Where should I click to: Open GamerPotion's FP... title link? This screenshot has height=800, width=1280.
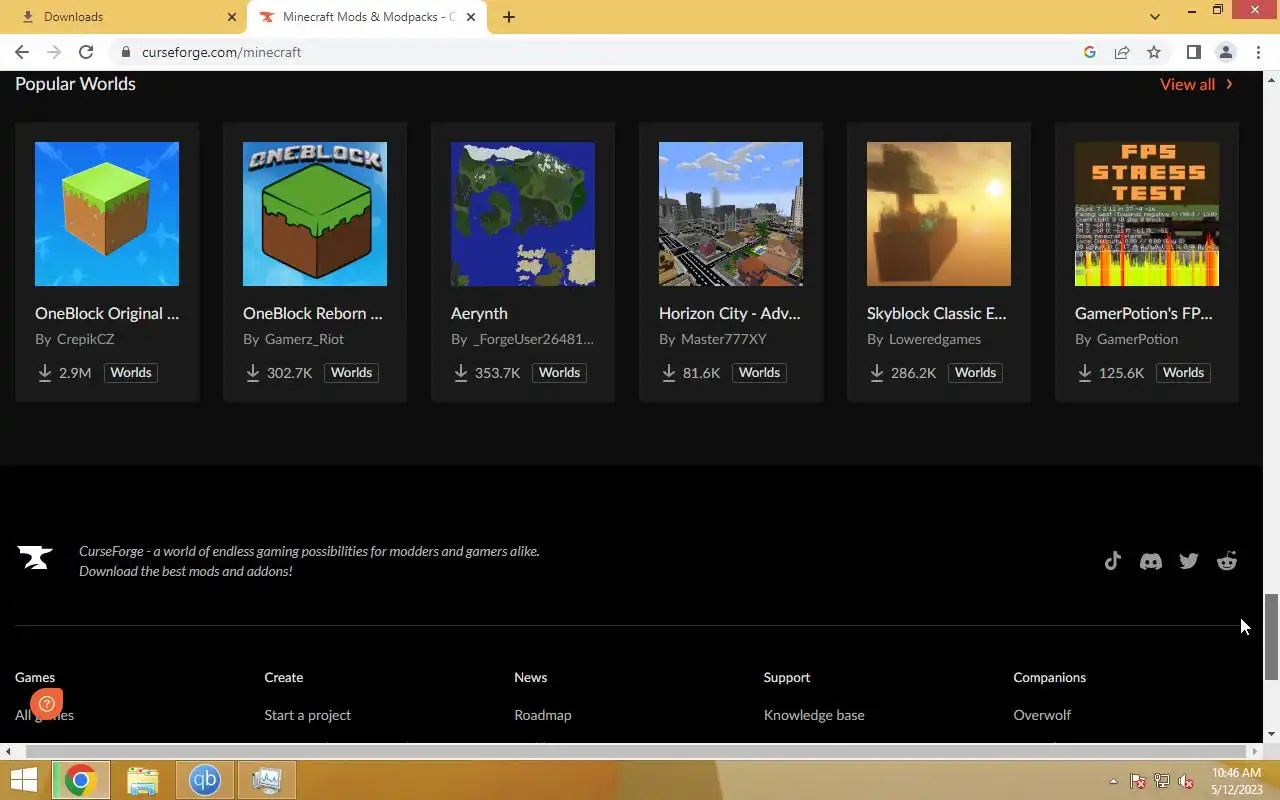pyautogui.click(x=1144, y=313)
